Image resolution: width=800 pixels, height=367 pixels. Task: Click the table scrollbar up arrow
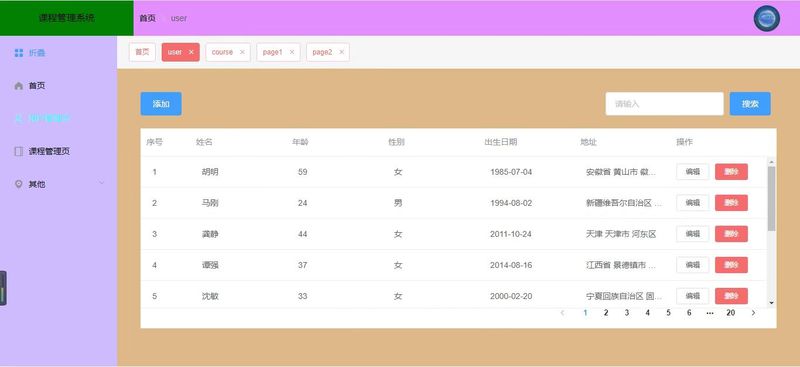tap(771, 162)
